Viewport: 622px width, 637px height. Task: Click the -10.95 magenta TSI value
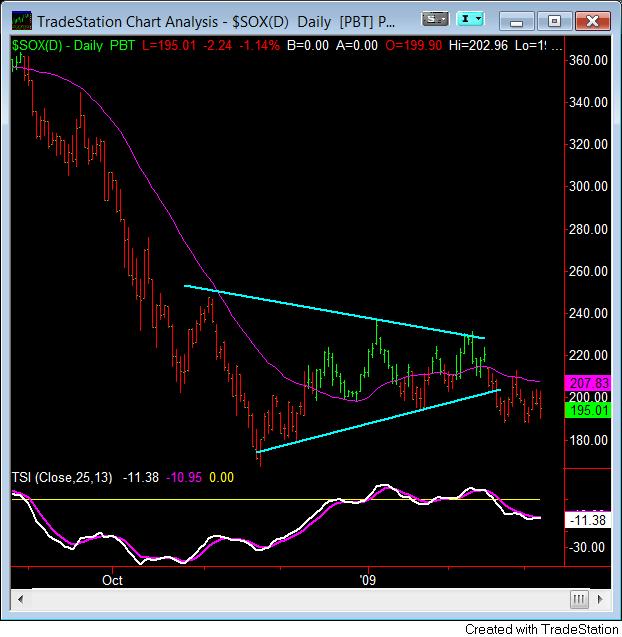click(x=184, y=477)
